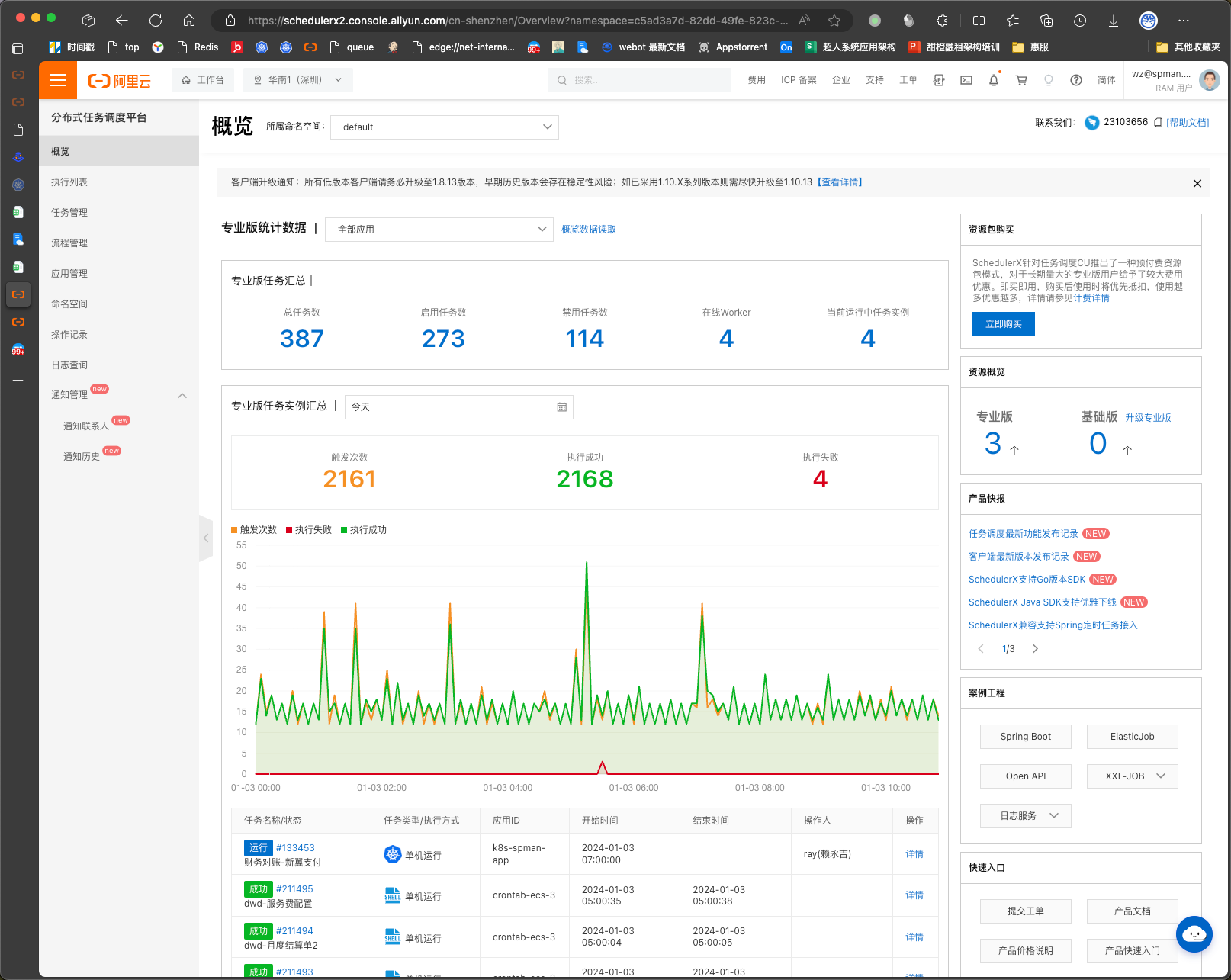Click the ElasticJob button
Viewport: 1231px width, 980px height.
point(1133,737)
